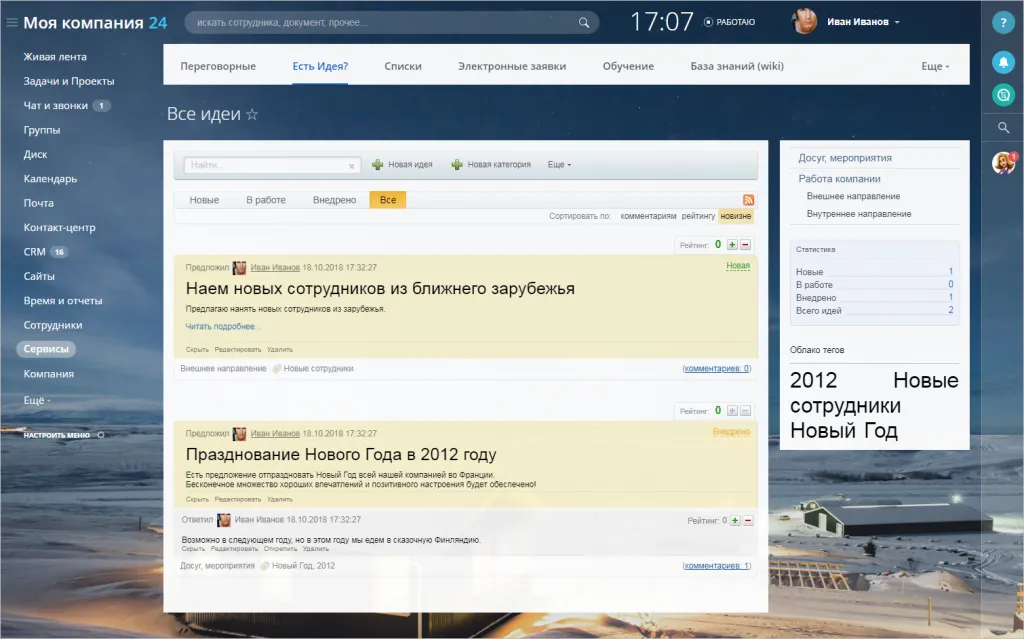This screenshot has height=639, width=1024.
Task: Click the search magnifier in the top search bar
Action: [584, 23]
